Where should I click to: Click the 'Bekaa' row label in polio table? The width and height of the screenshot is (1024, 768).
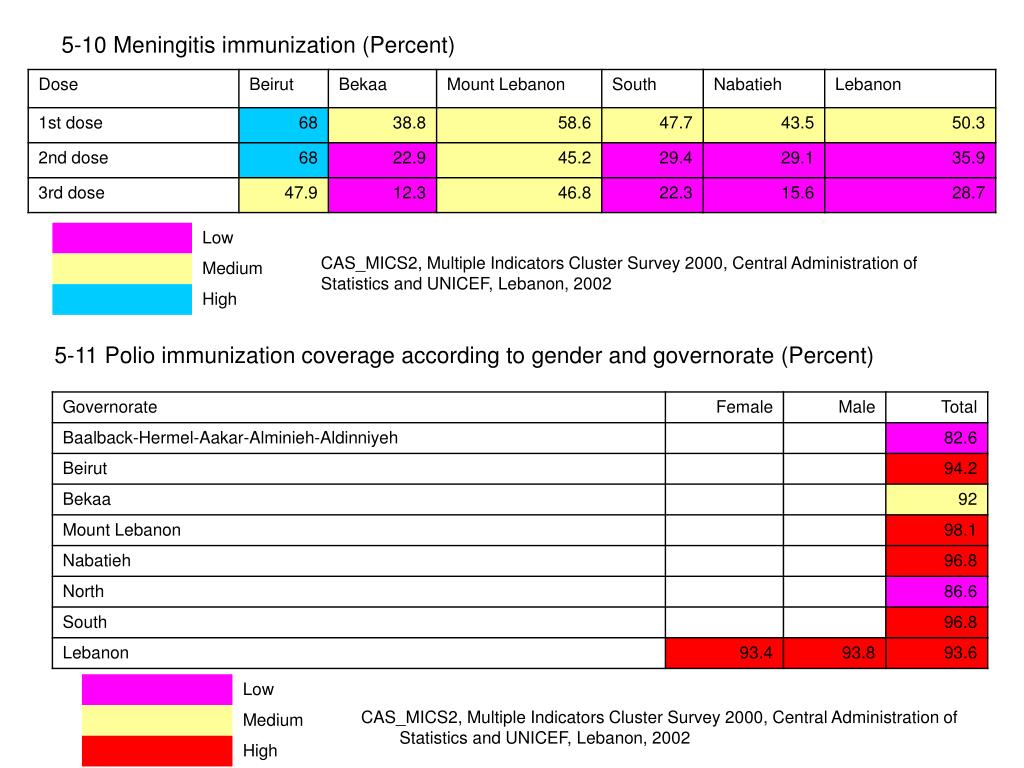pyautogui.click(x=359, y=500)
